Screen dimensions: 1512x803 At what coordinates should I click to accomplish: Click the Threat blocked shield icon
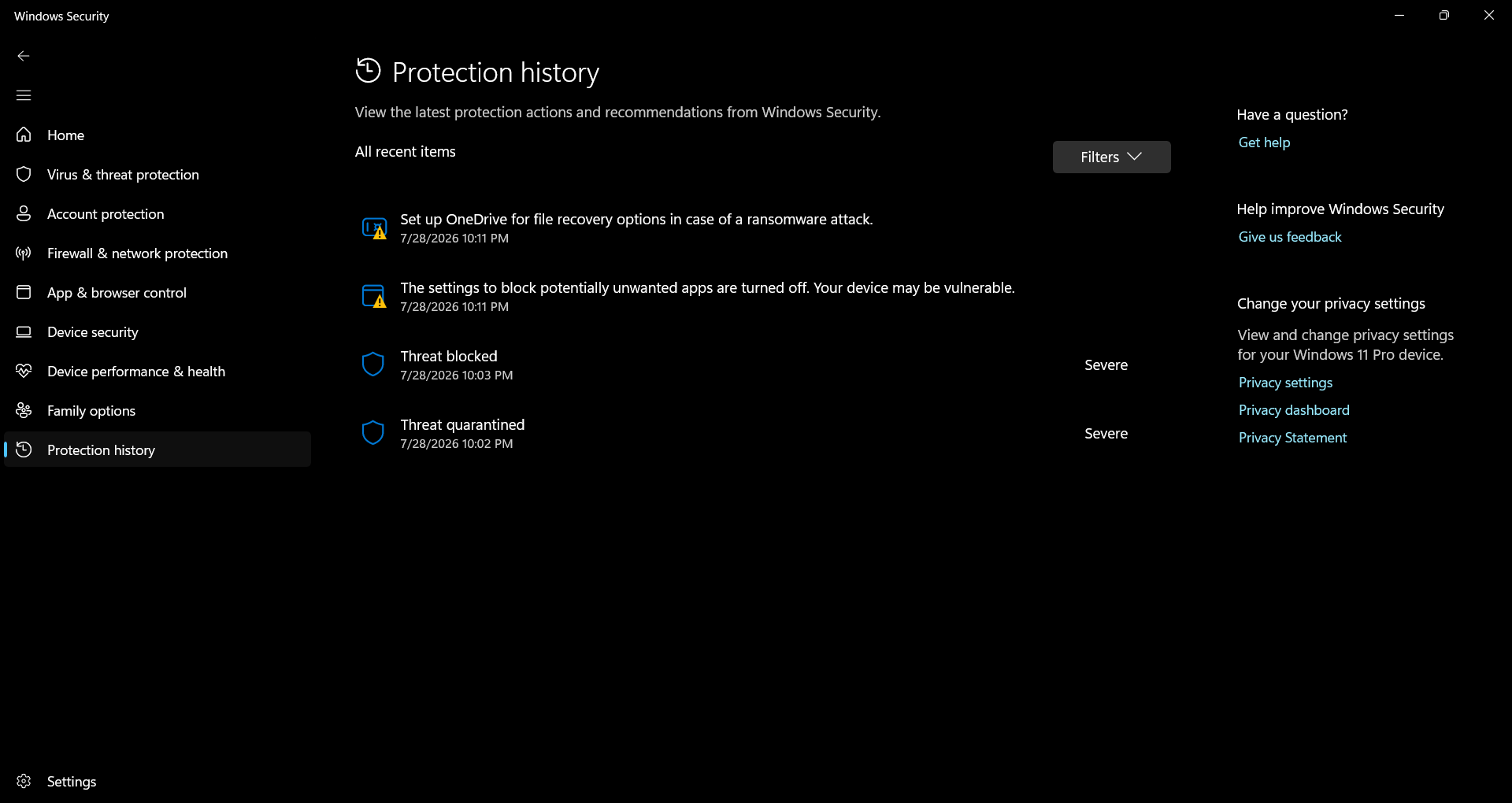point(372,364)
